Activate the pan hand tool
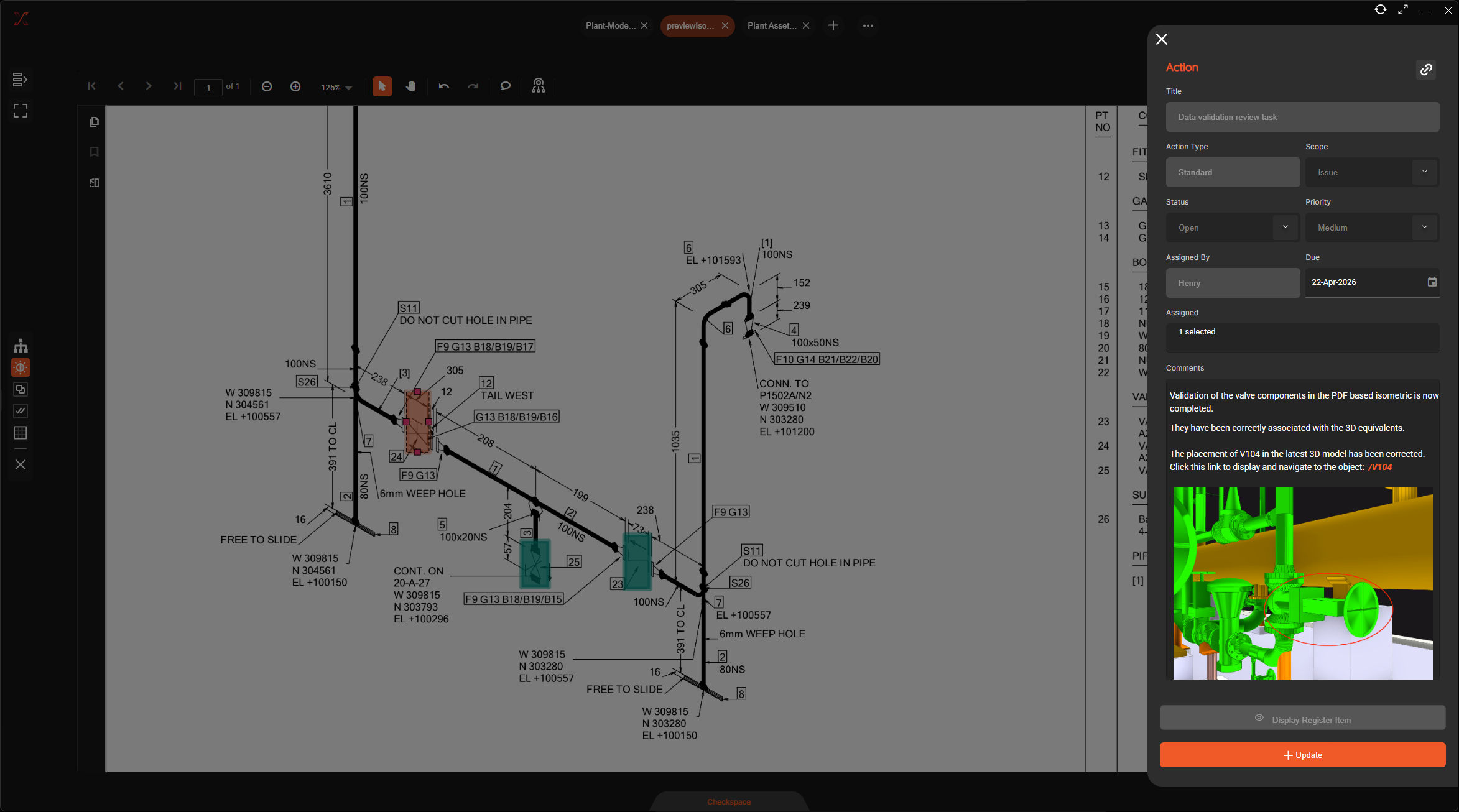The width and height of the screenshot is (1459, 812). click(x=411, y=86)
